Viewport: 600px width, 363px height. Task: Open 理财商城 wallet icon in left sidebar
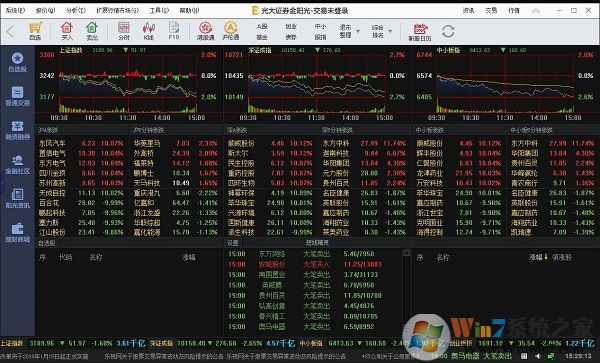coord(17,232)
